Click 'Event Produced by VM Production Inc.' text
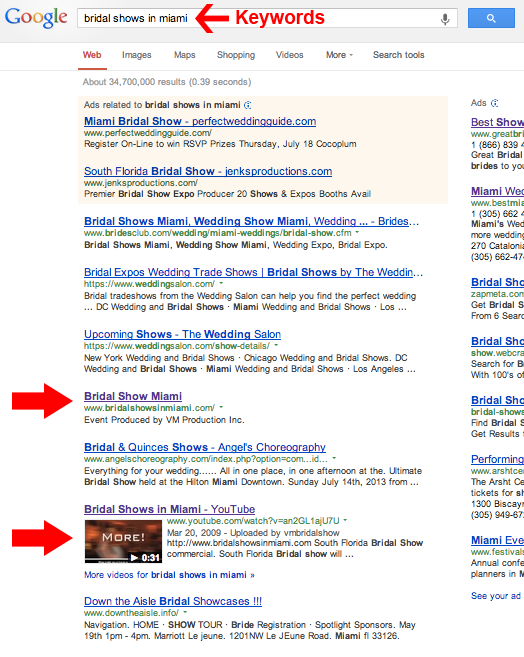The height and width of the screenshot is (657, 524). pyautogui.click(x=164, y=420)
